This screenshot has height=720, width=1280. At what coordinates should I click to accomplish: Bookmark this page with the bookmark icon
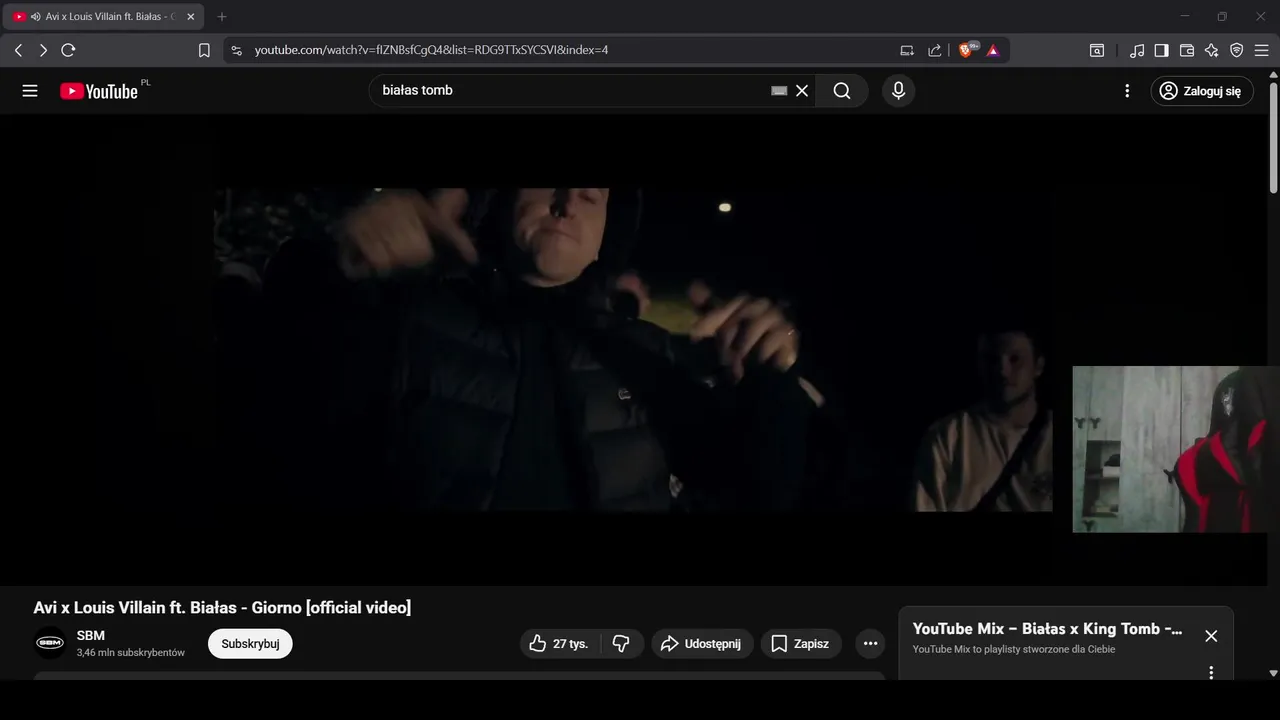(x=204, y=50)
